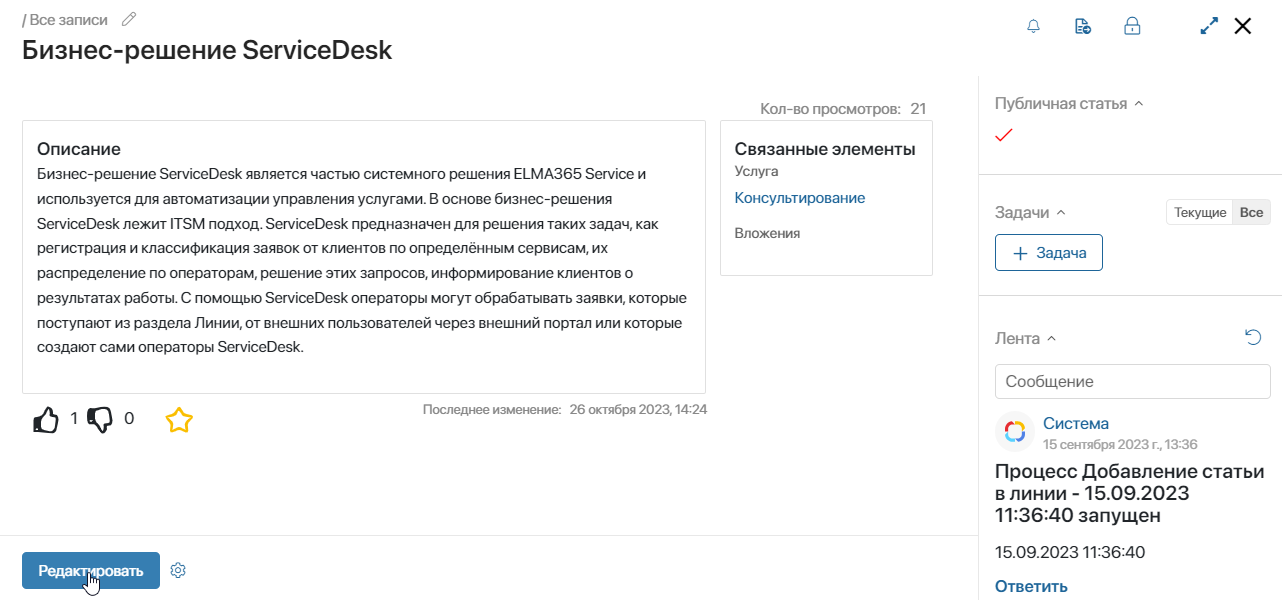Click the red checkmark under Публичная статья
Image resolution: width=1282 pixels, height=600 pixels.
point(1004,136)
